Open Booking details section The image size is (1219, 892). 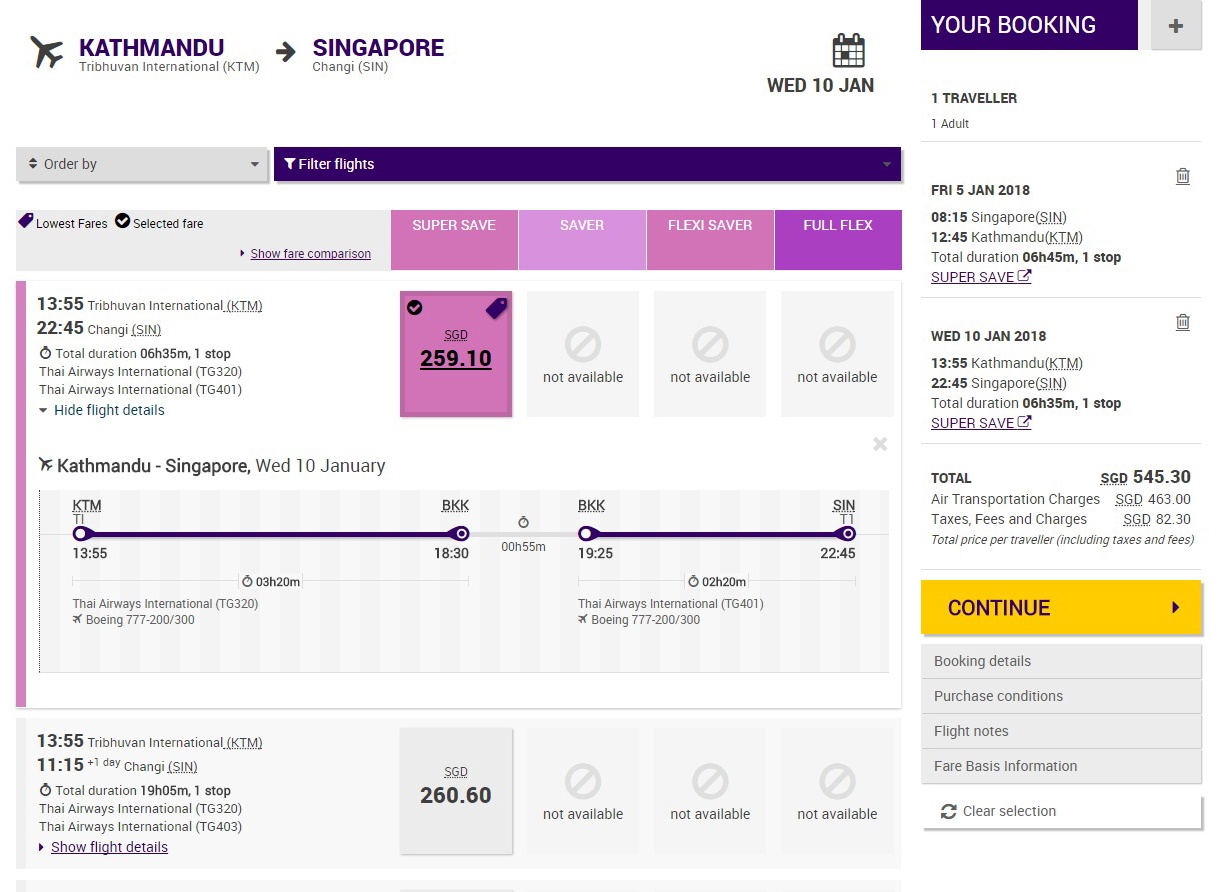(1061, 661)
